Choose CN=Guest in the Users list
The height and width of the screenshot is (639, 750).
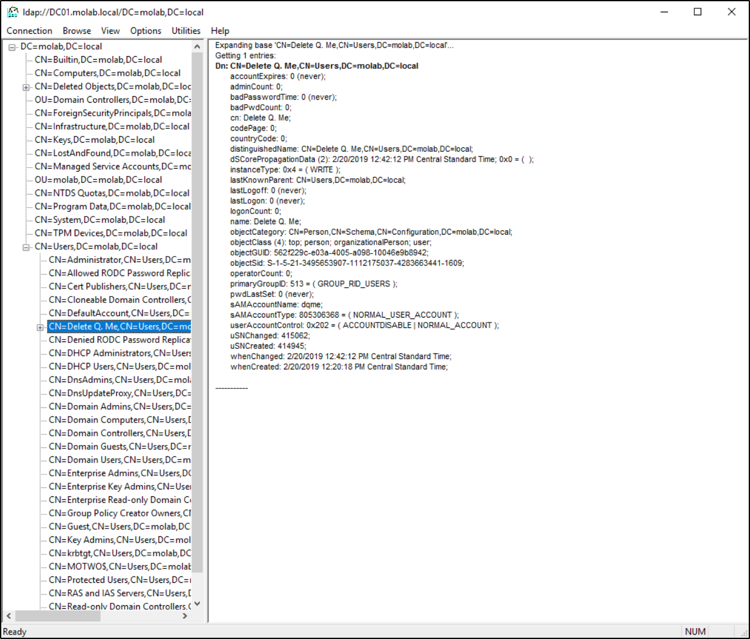pos(118,526)
